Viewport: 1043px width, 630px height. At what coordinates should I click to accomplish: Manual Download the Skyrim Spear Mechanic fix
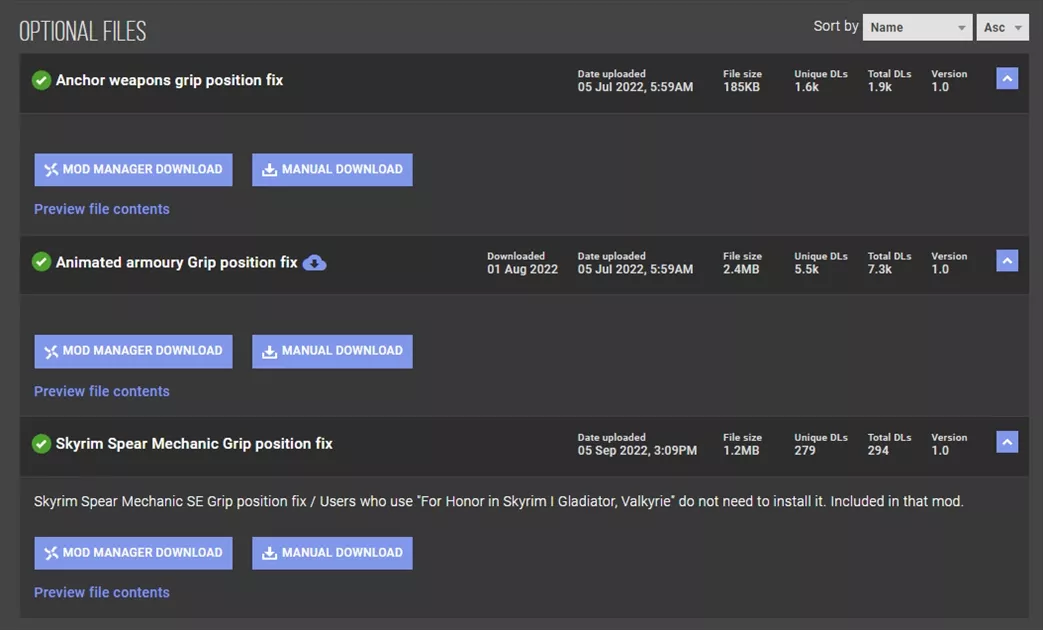pyautogui.click(x=332, y=553)
